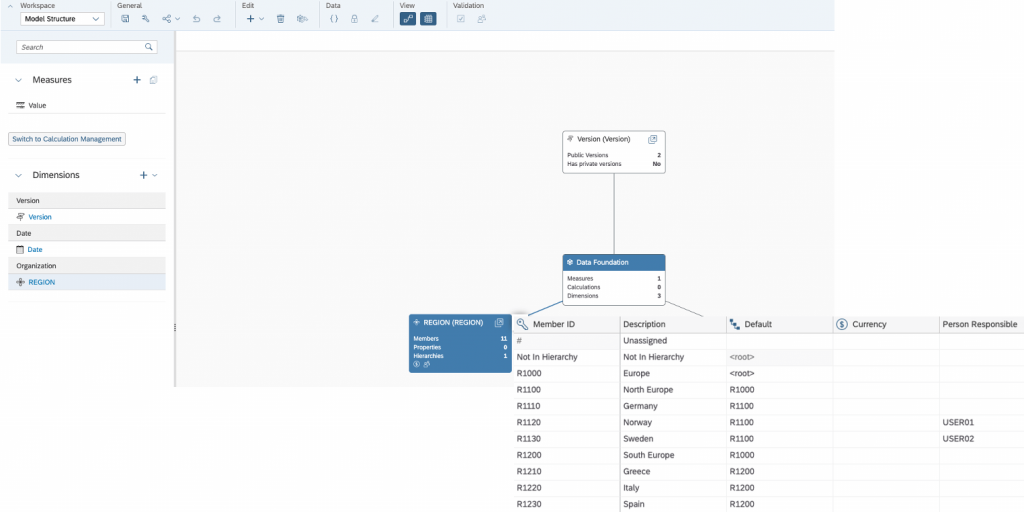Select the R1000 member ID cell
1024x512 pixels.
567,374
